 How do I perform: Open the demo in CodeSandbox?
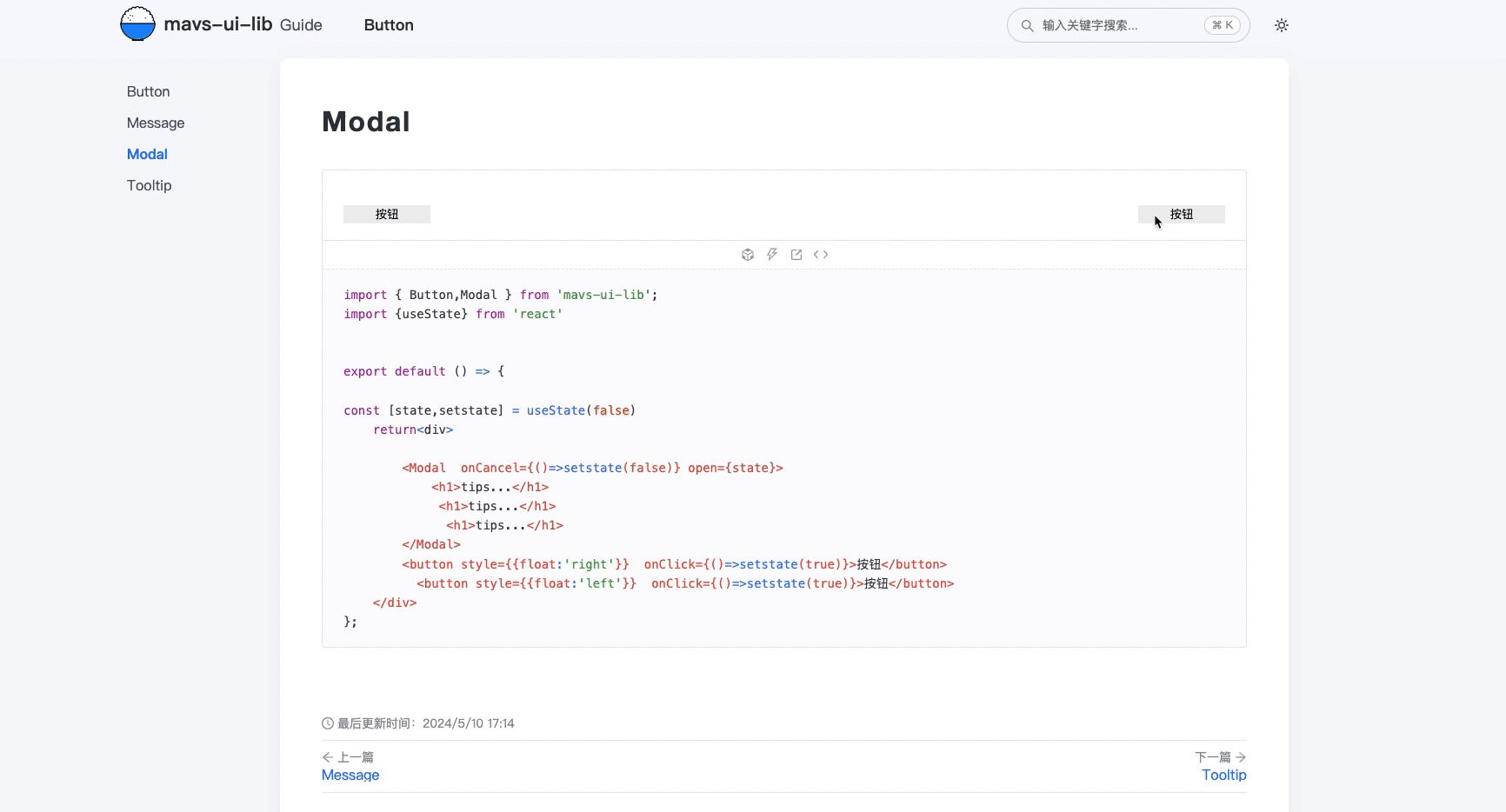(x=748, y=254)
